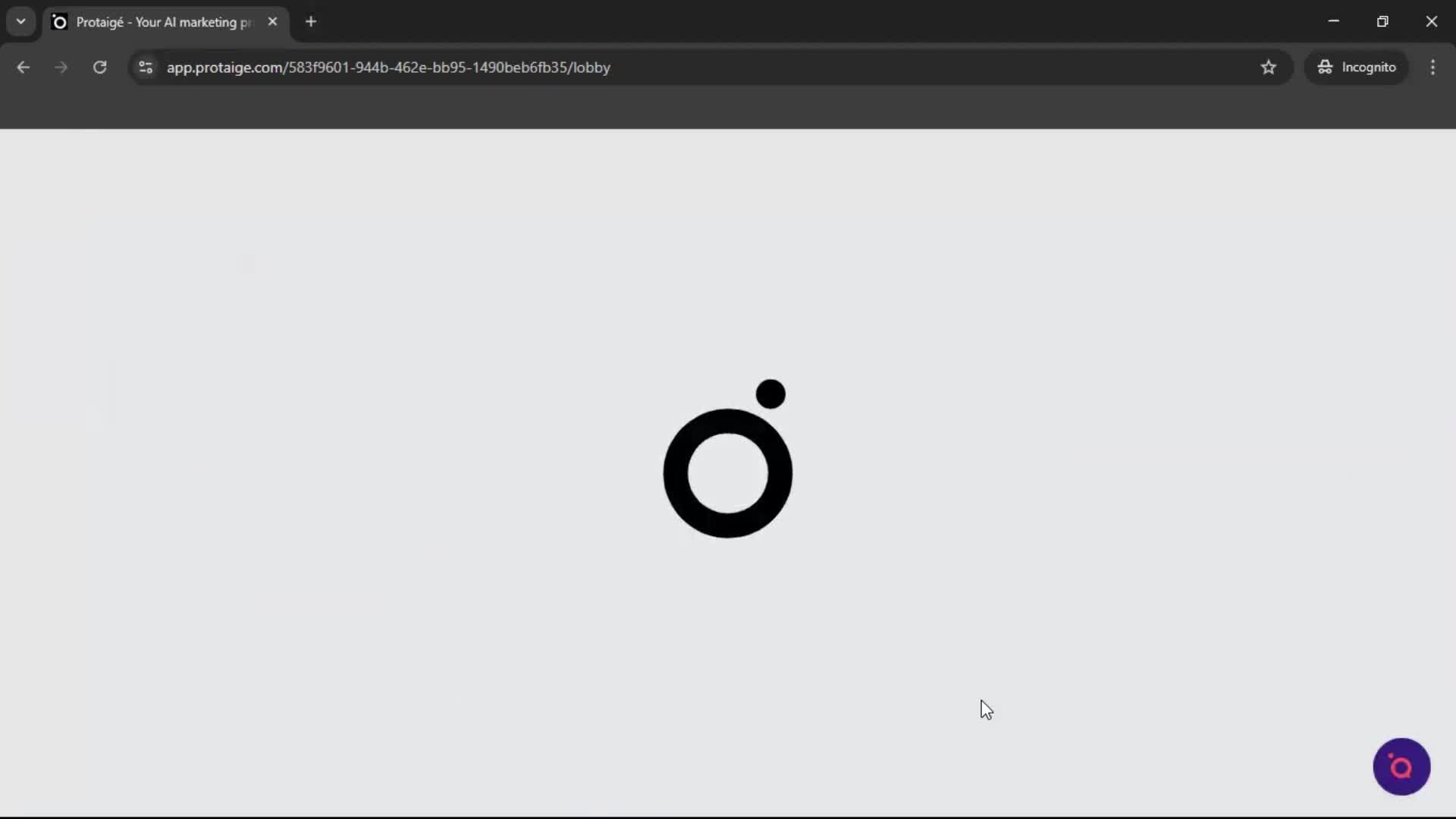Open the purple Protaigé chat widget
This screenshot has width=1456, height=819.
[x=1401, y=767]
